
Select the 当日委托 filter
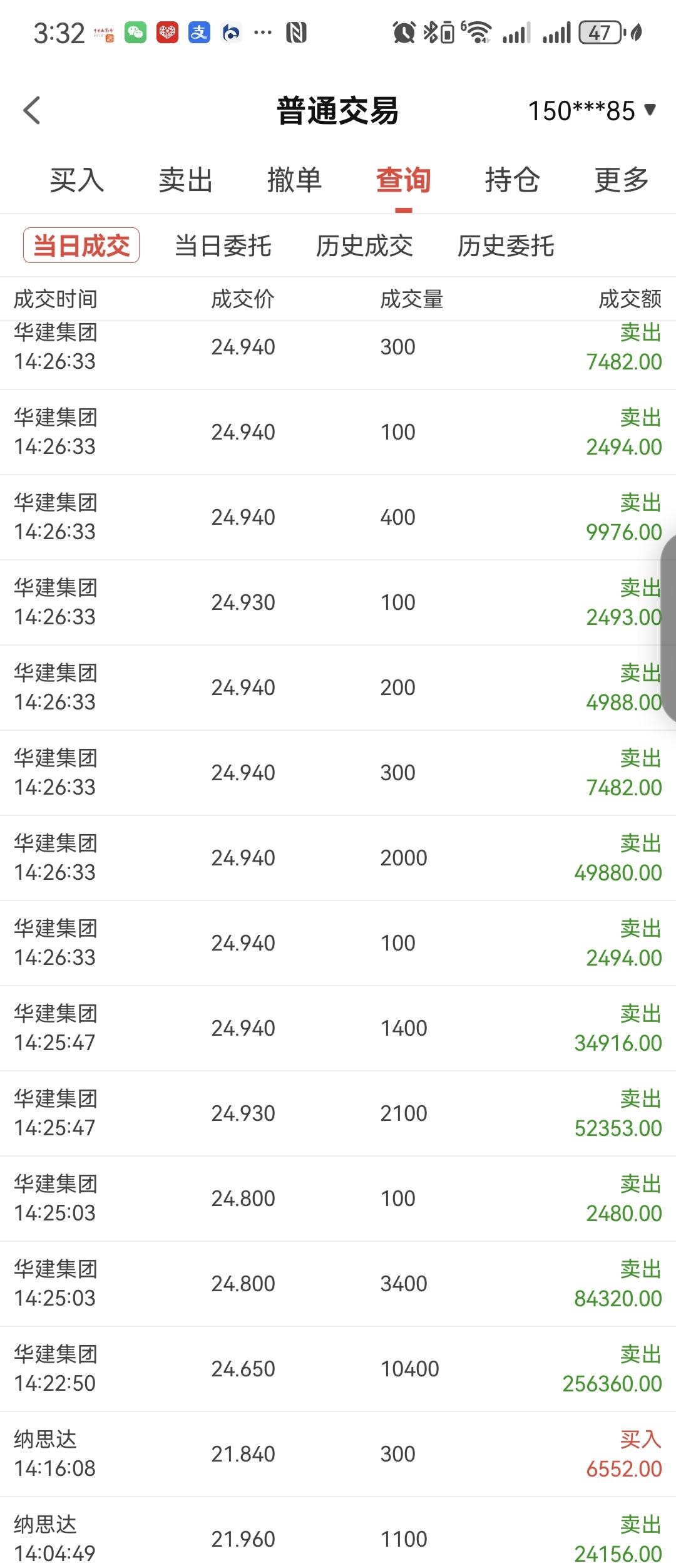coord(223,245)
